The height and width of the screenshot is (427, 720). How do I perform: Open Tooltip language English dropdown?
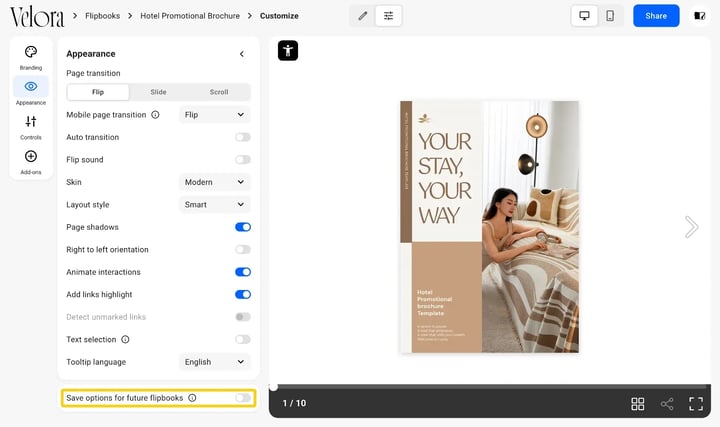coord(214,362)
